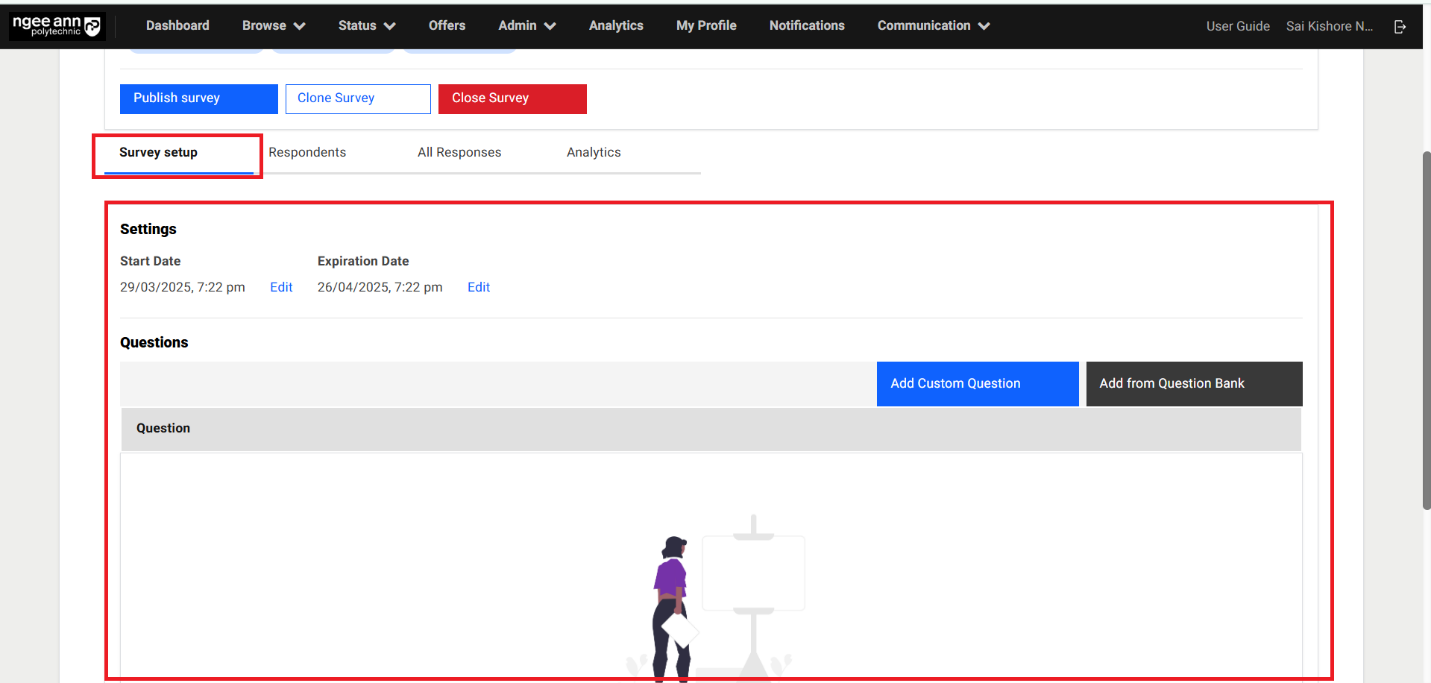
Task: Open My Profile page
Action: [706, 26]
